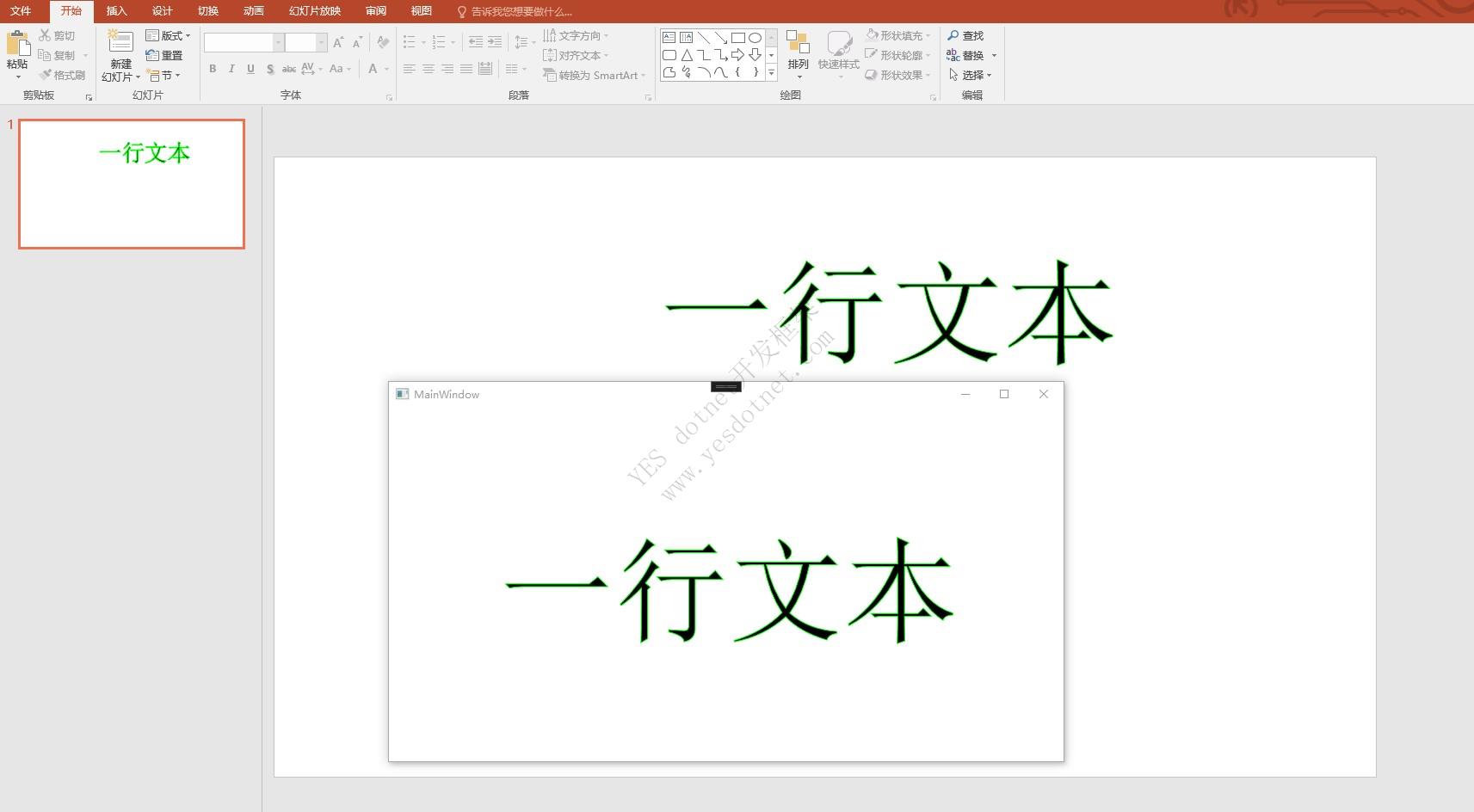
Task: Select the arrow line shape
Action: coord(720,38)
